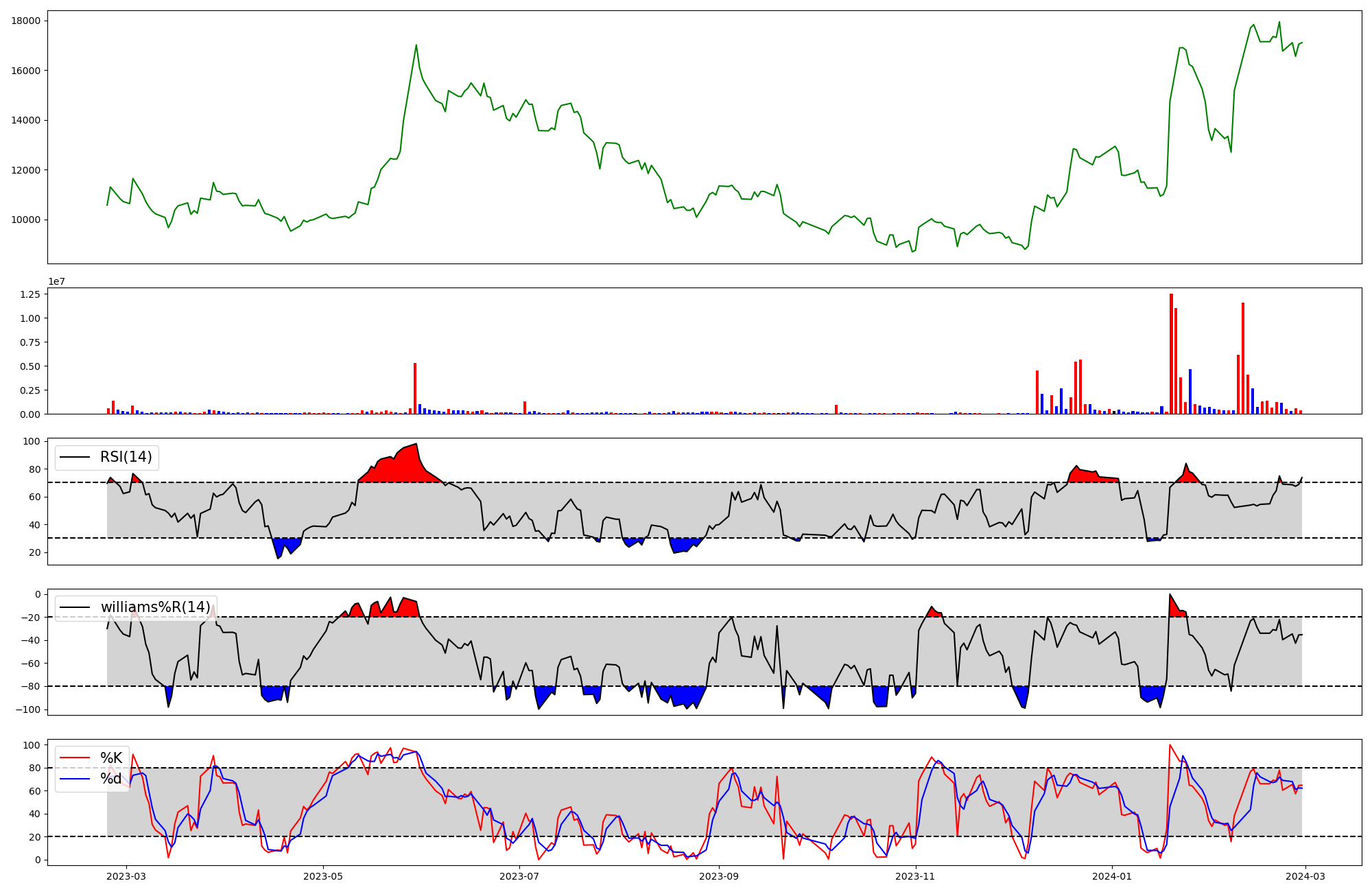Click the 18000 price axis label

point(26,21)
